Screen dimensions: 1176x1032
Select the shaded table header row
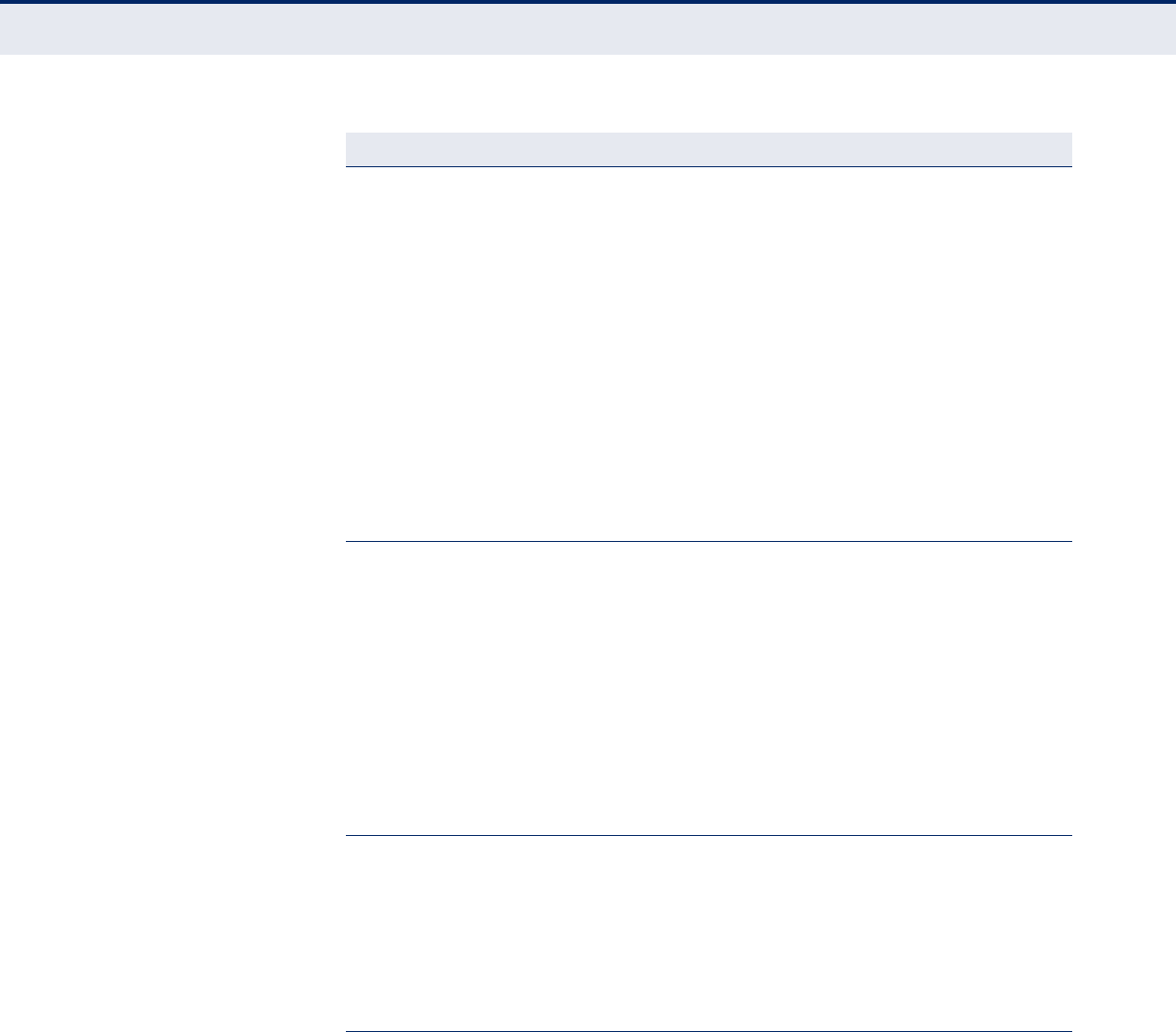(708, 149)
